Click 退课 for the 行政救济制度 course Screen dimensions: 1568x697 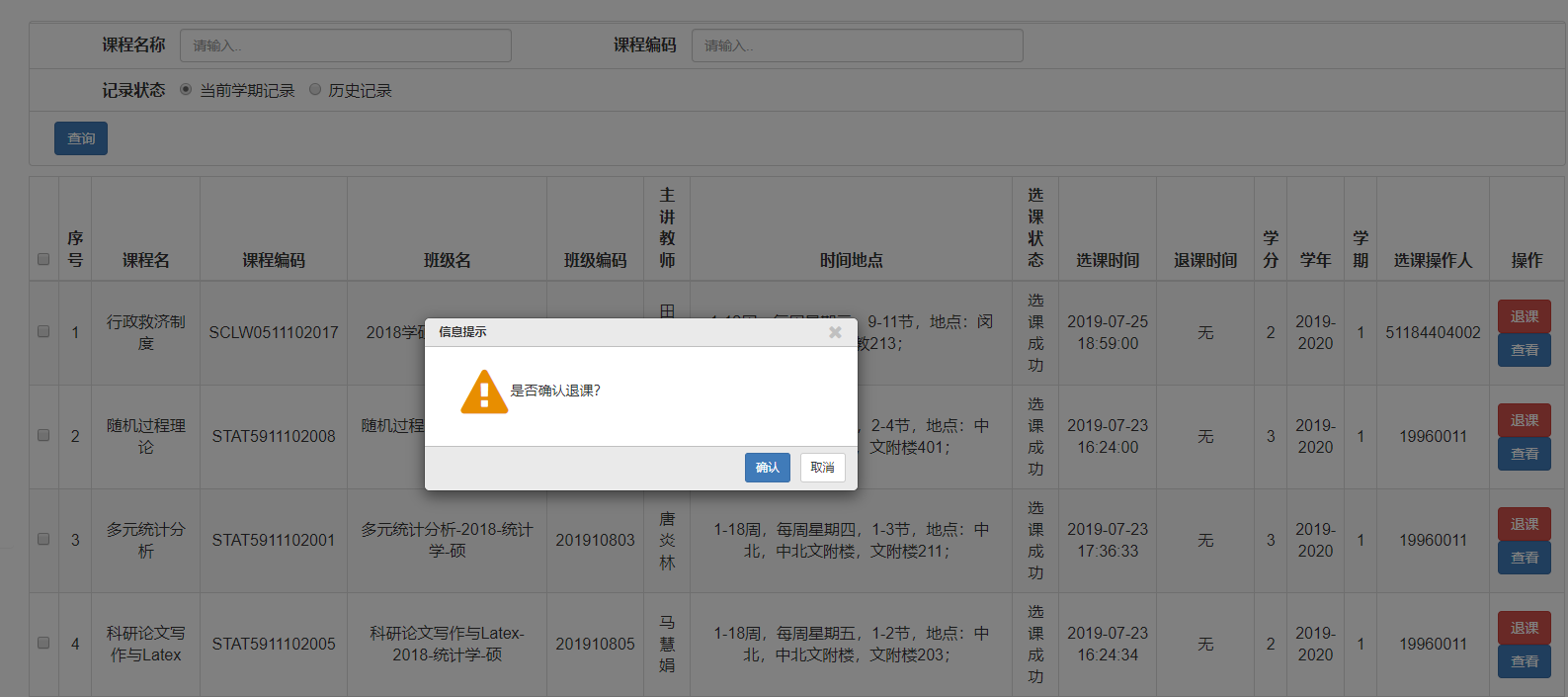(1524, 316)
